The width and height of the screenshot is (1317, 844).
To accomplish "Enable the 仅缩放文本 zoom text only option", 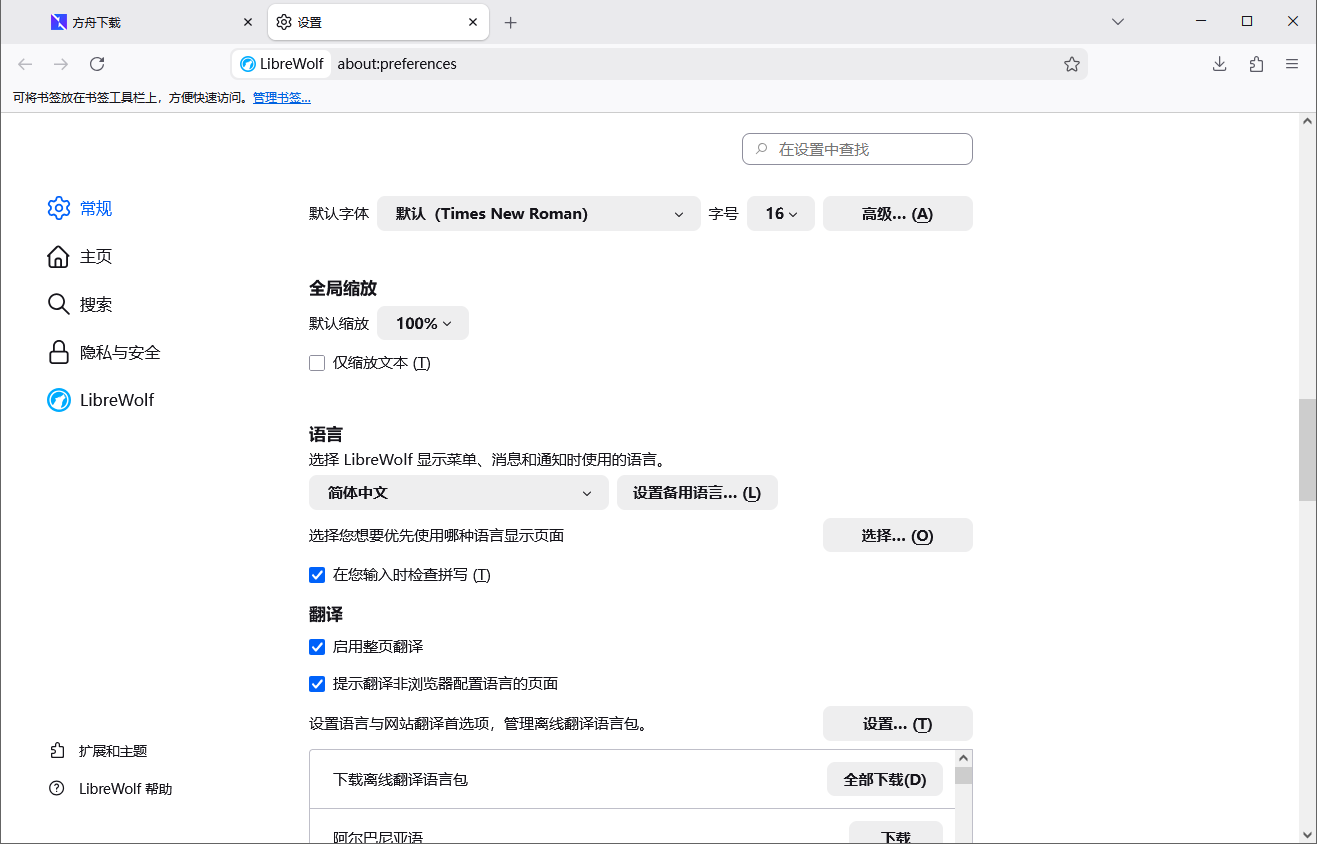I will click(317, 362).
